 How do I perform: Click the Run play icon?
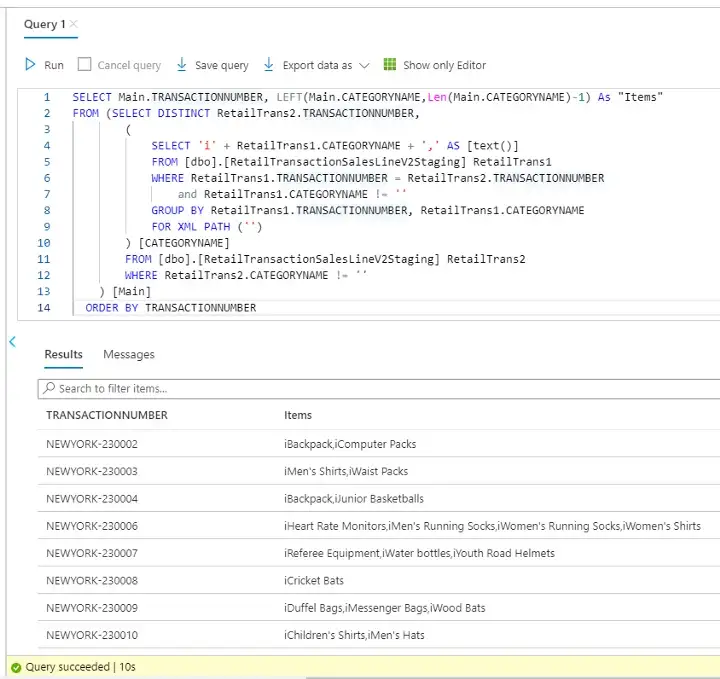point(30,65)
